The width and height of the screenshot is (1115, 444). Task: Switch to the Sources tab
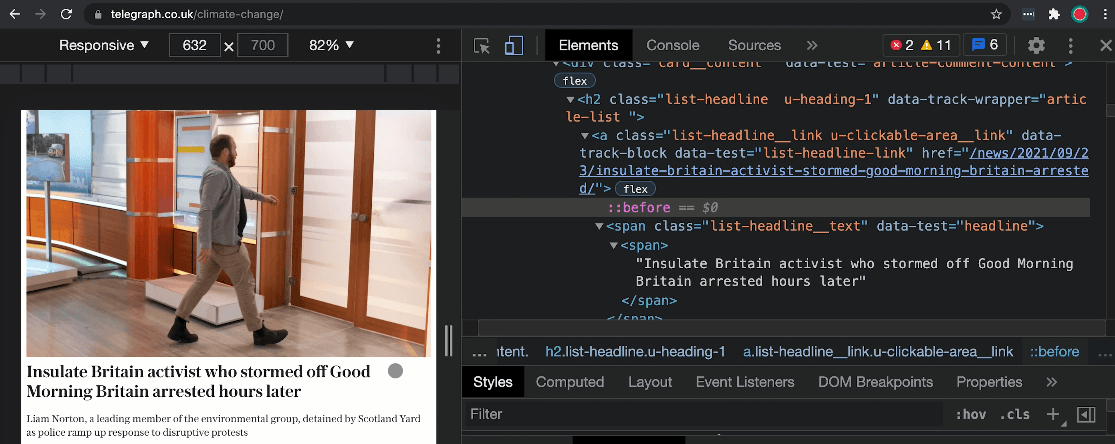(754, 46)
